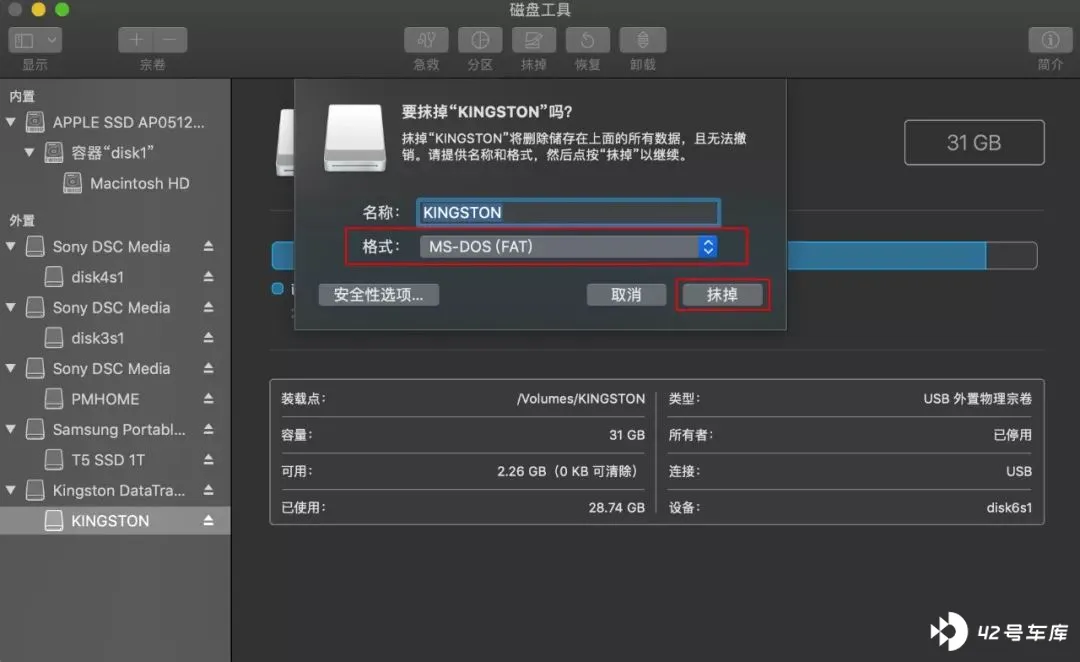Screen dimensions: 1080x662
Task: Click the add volume plus button
Action: pos(136,40)
